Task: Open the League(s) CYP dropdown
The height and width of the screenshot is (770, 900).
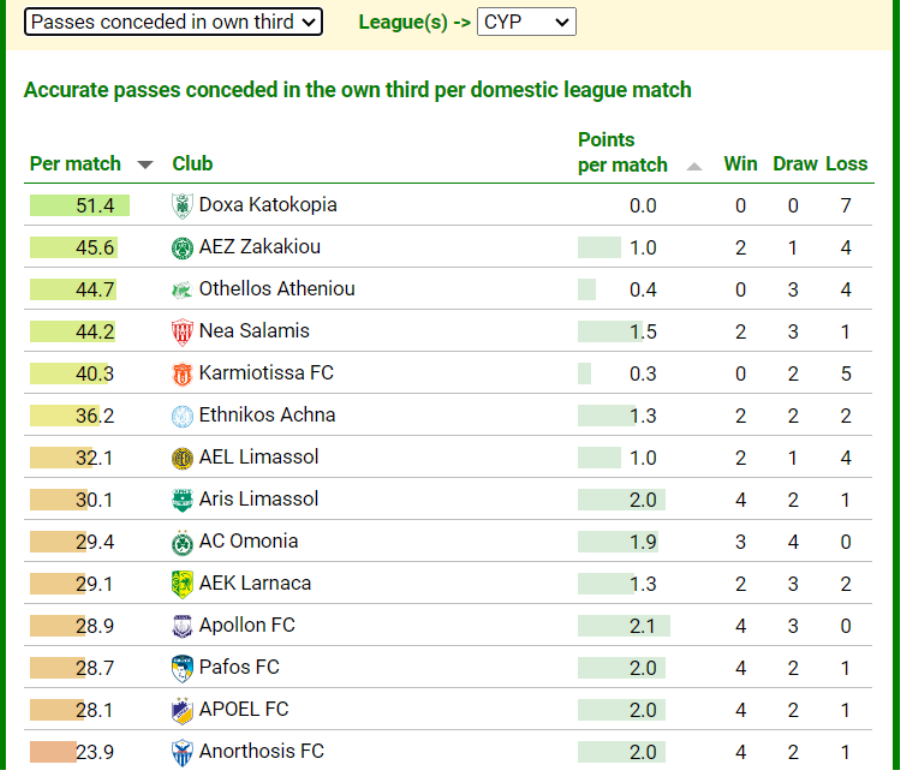Action: click(526, 22)
